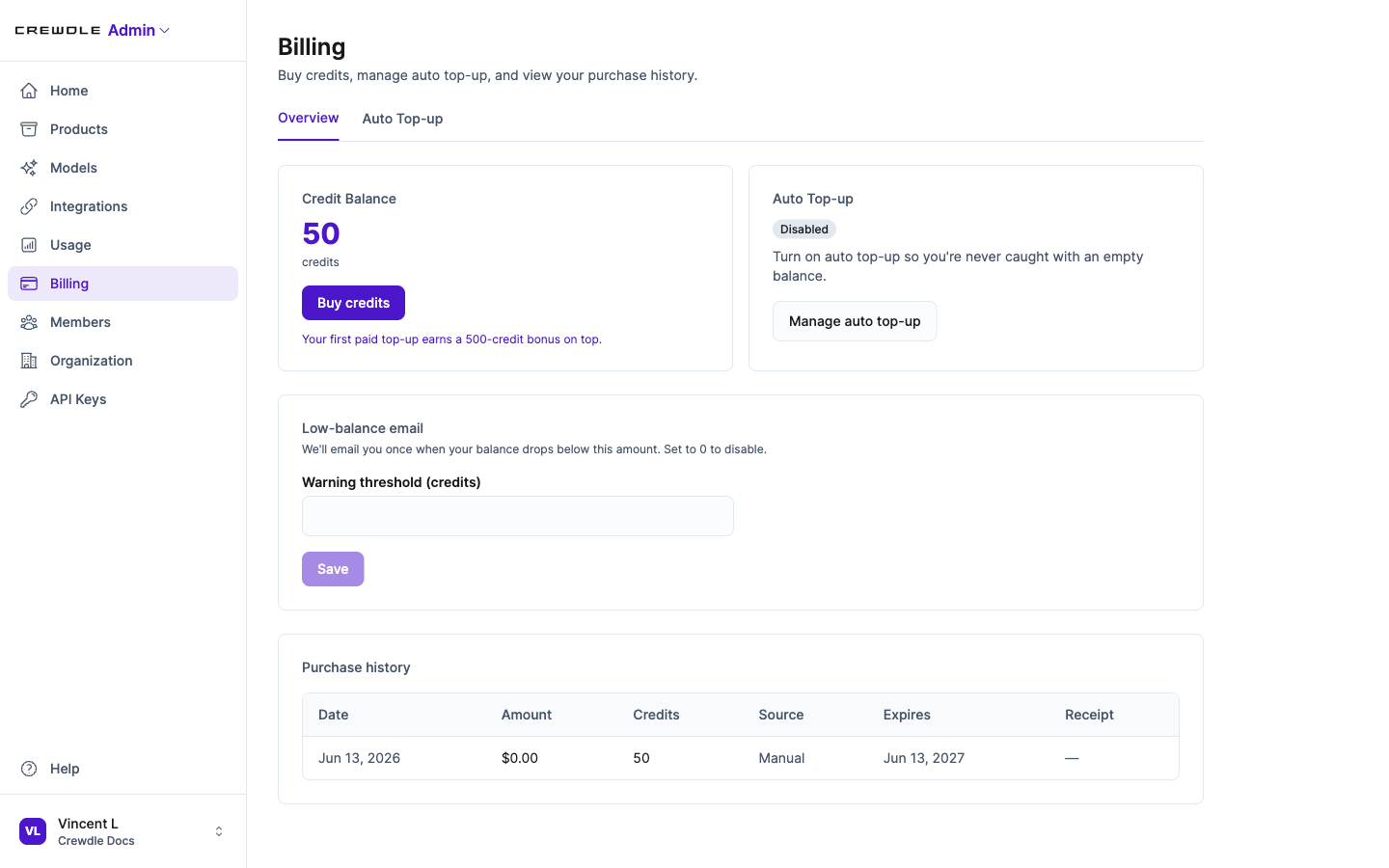
Task: Click the Expires column header
Action: point(907,715)
